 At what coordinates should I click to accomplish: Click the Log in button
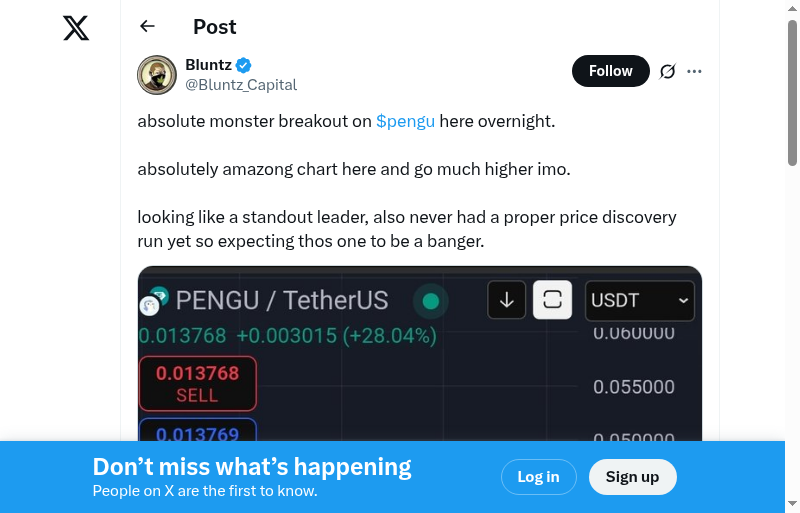[x=538, y=477]
